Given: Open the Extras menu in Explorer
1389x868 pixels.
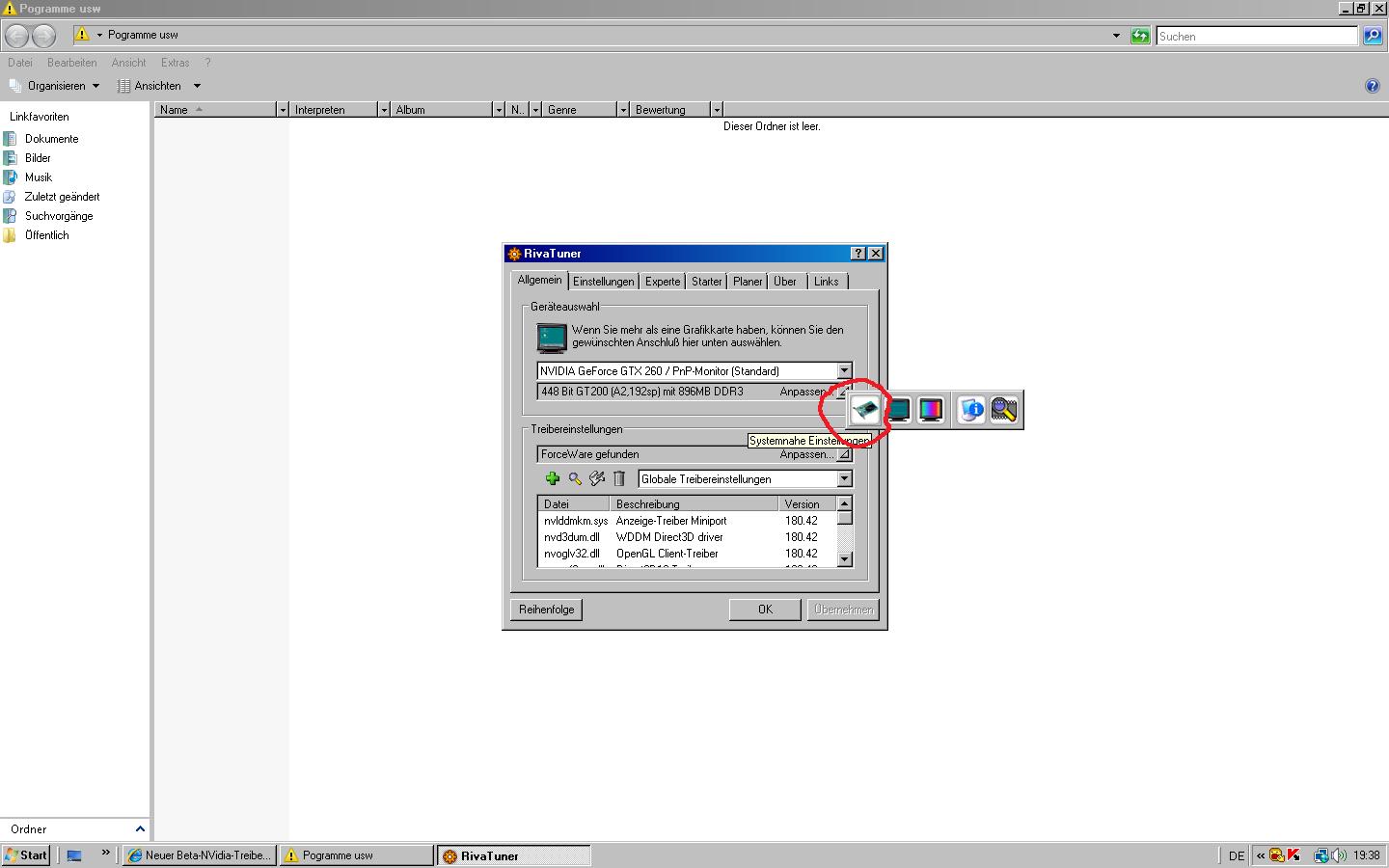Looking at the screenshot, I should pos(175,63).
